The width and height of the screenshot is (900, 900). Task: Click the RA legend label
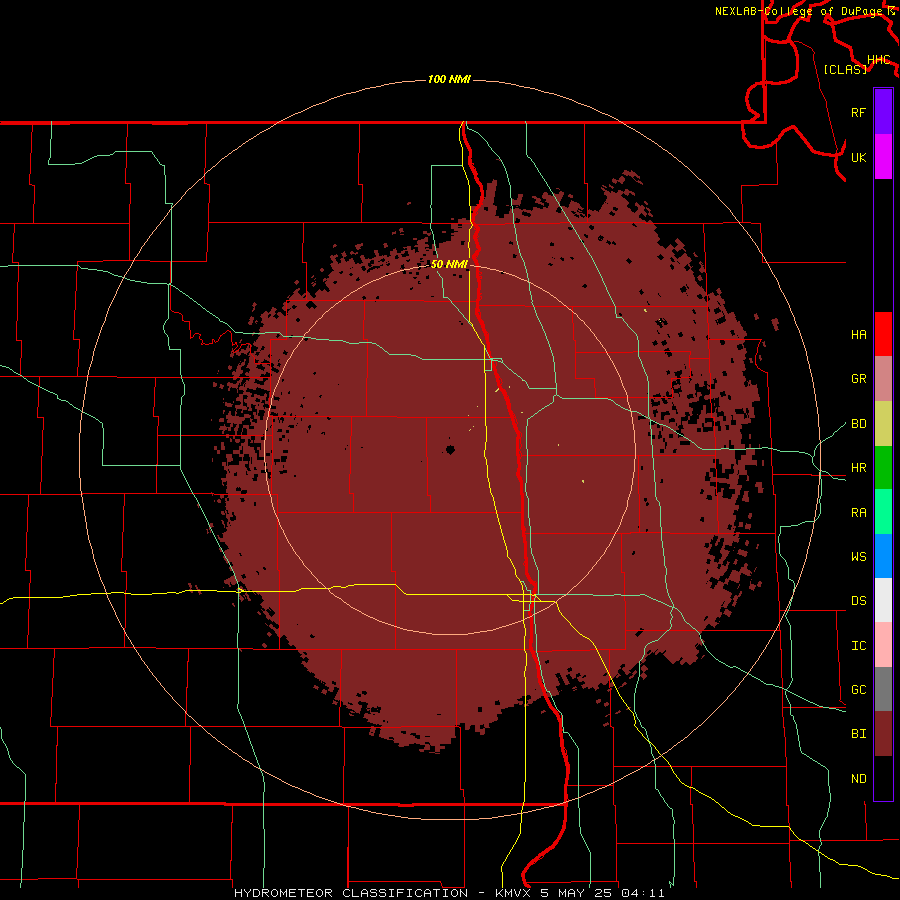[x=859, y=513]
